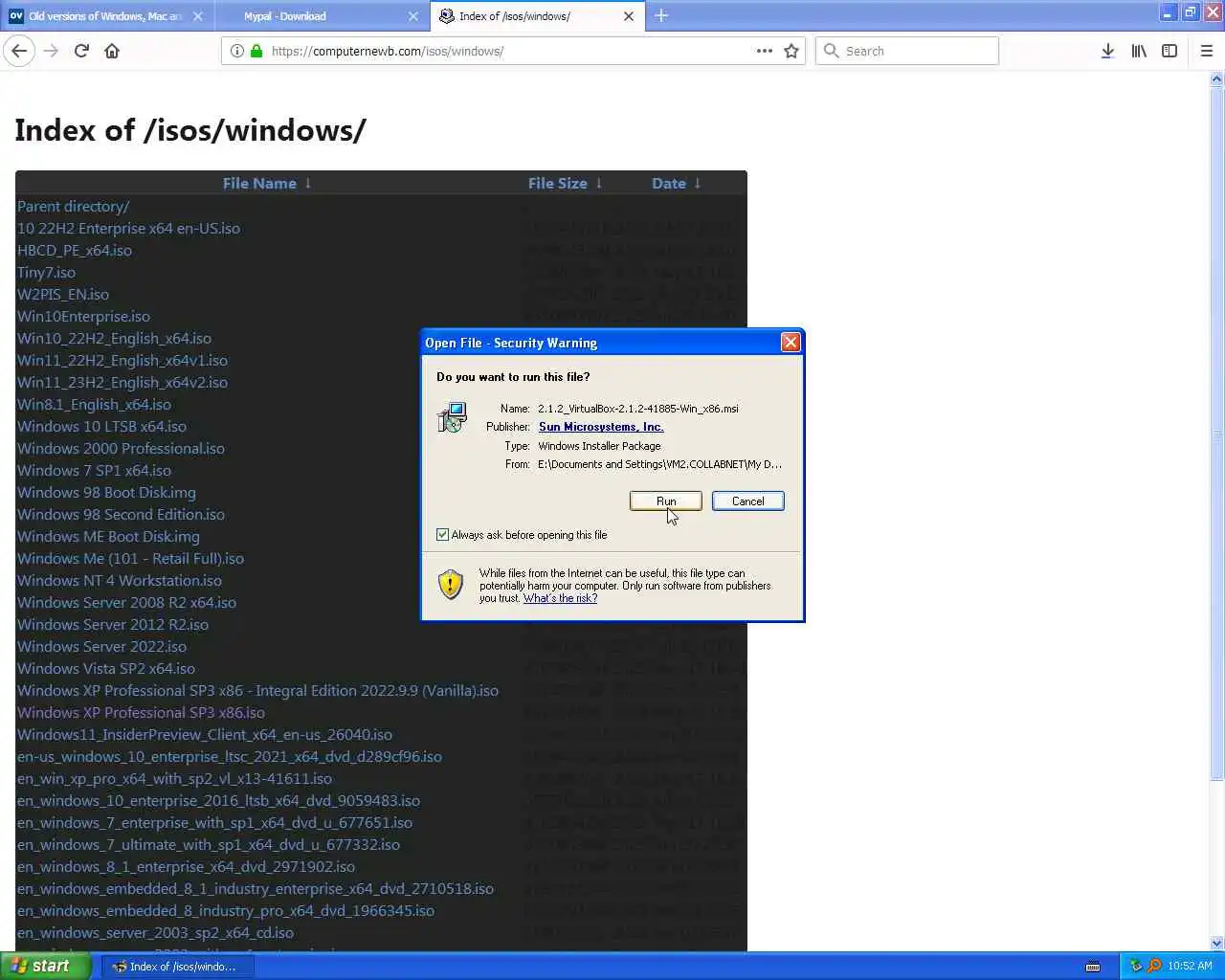1225x980 pixels.
Task: Click the tray magnifier icon
Action: pos(1154,966)
